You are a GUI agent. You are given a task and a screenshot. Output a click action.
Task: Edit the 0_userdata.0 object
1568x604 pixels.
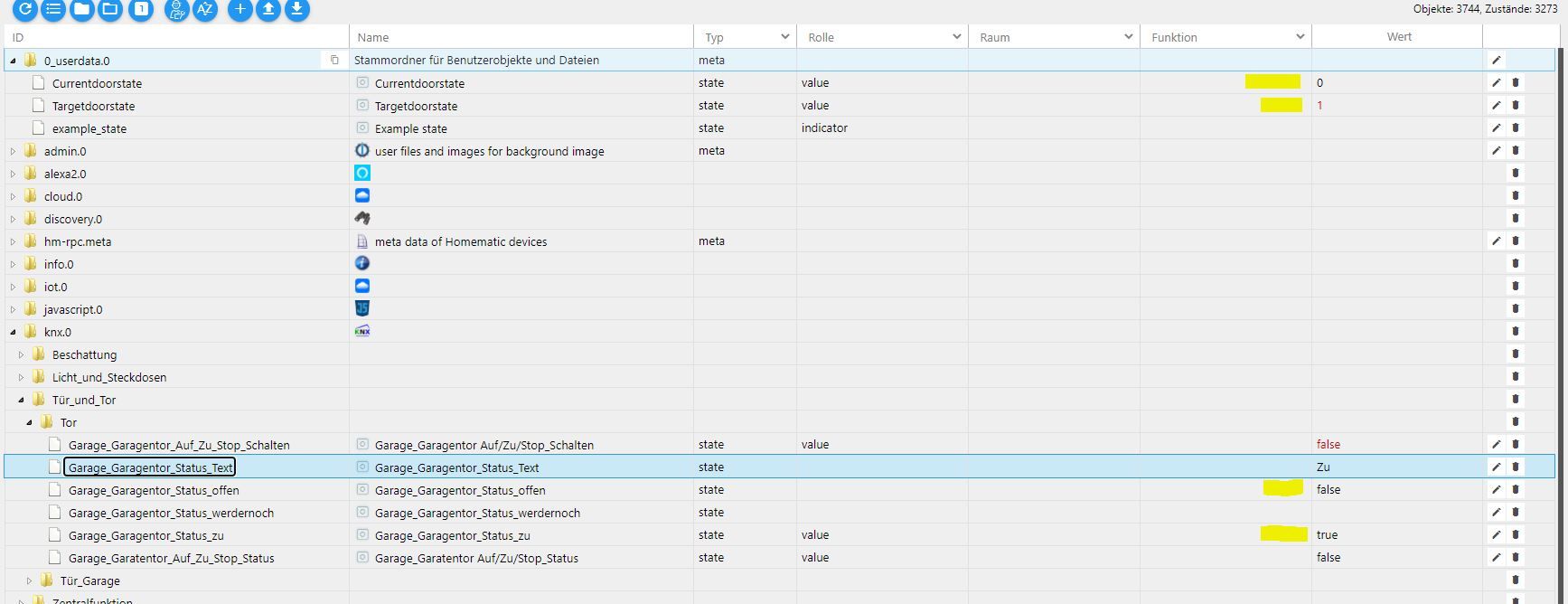pyautogui.click(x=1497, y=61)
